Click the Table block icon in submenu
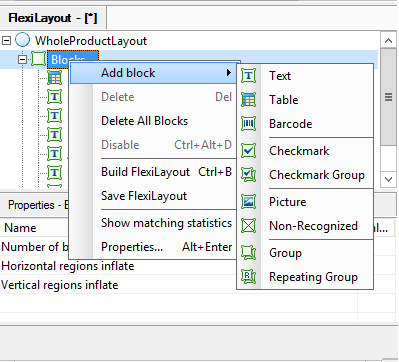399x362 pixels. coord(248,100)
